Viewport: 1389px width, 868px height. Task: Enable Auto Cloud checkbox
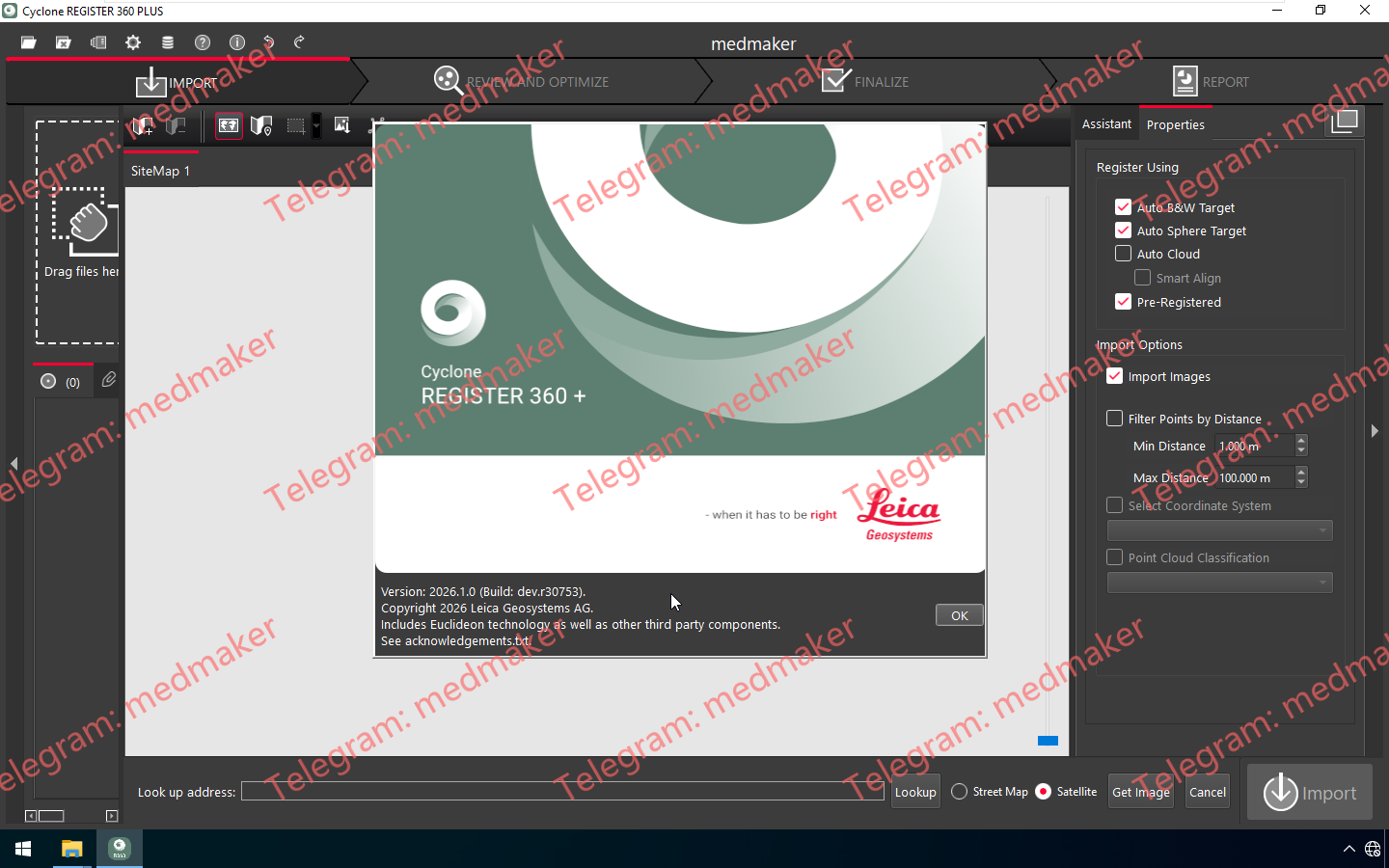1123,254
